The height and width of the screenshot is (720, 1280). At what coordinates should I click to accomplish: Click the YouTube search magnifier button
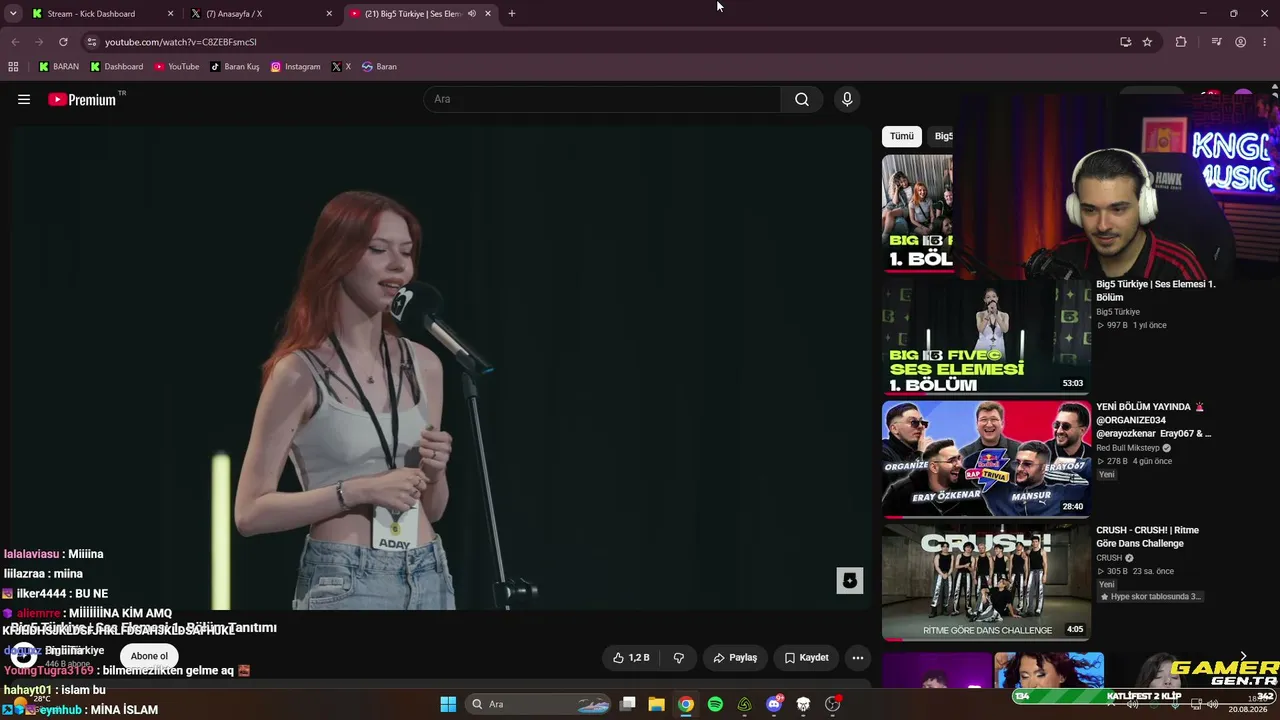[x=802, y=99]
